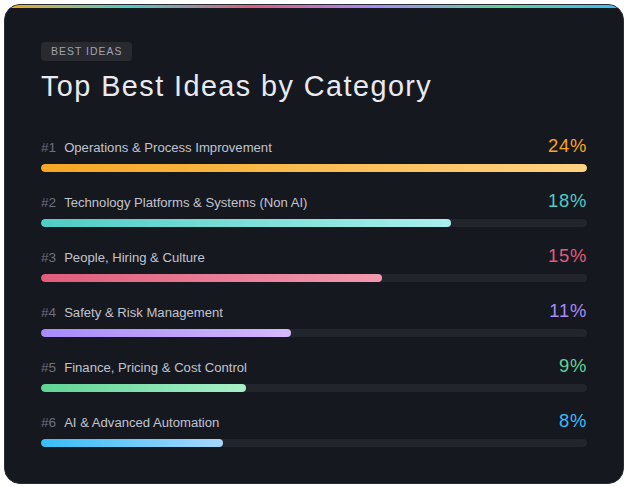Click the 18% value in teal
628x487 pixels.
[x=567, y=201]
